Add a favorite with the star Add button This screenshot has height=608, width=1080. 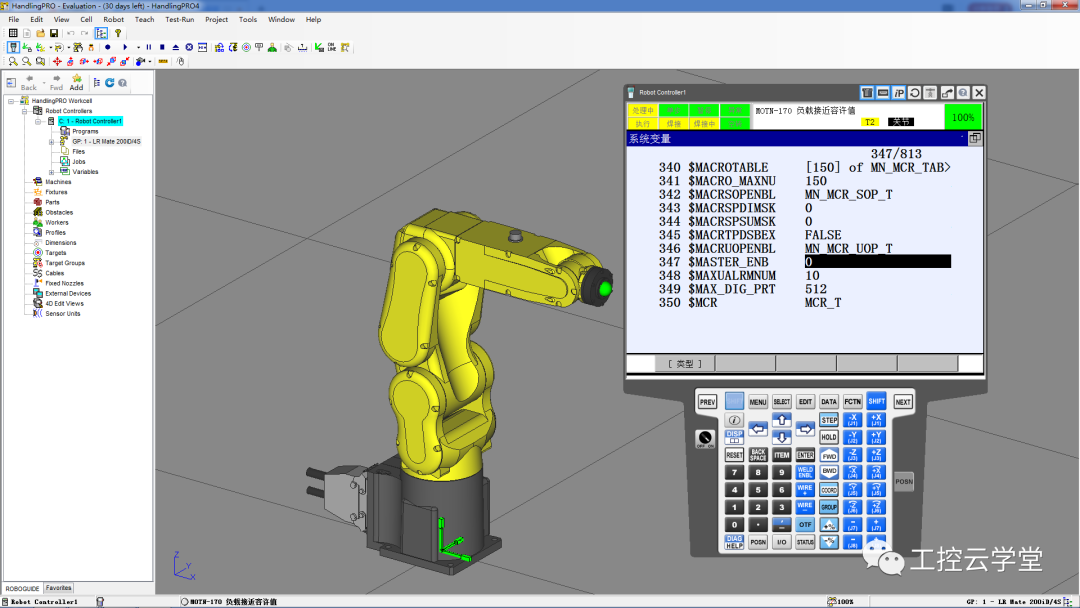[x=76, y=83]
